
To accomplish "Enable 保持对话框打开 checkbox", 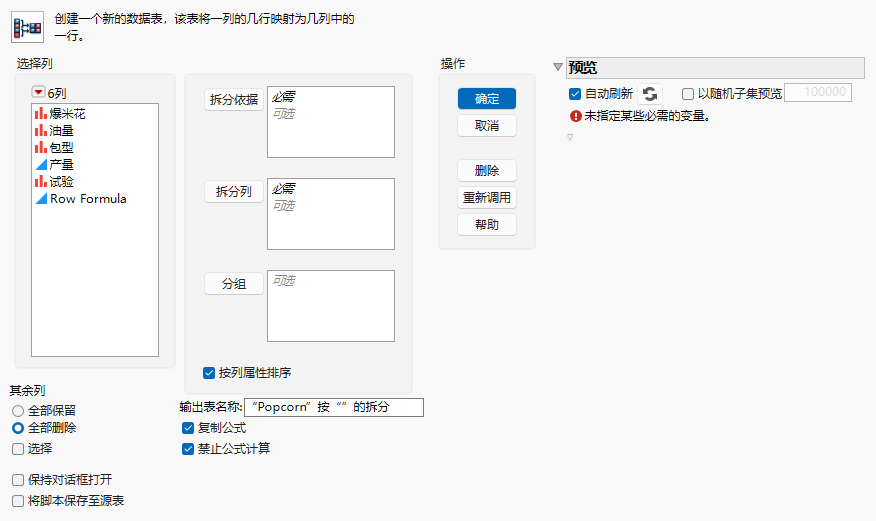I will point(18,480).
